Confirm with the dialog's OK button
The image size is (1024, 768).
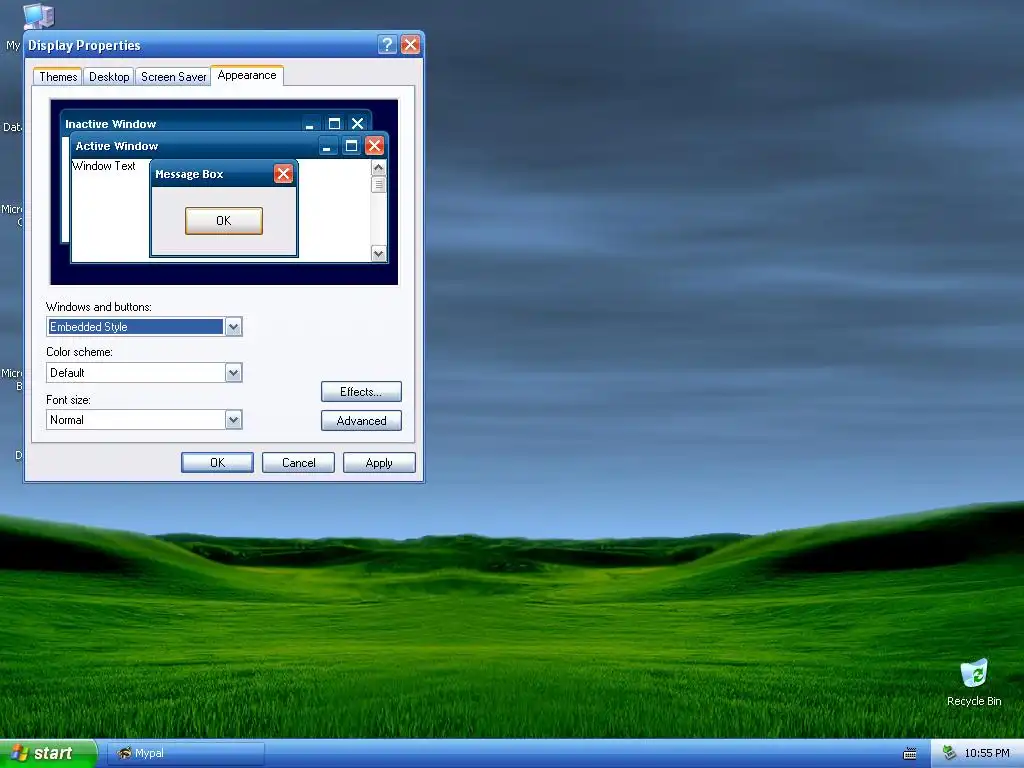coord(217,462)
